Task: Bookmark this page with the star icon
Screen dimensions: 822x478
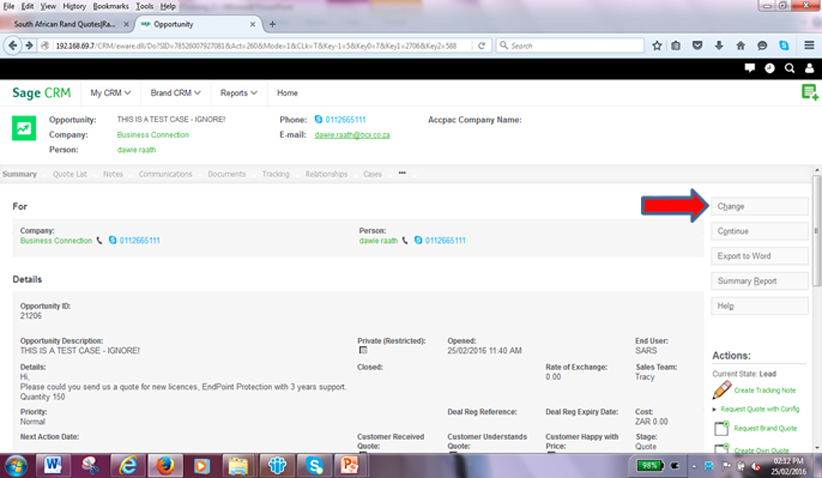Action: (x=657, y=46)
